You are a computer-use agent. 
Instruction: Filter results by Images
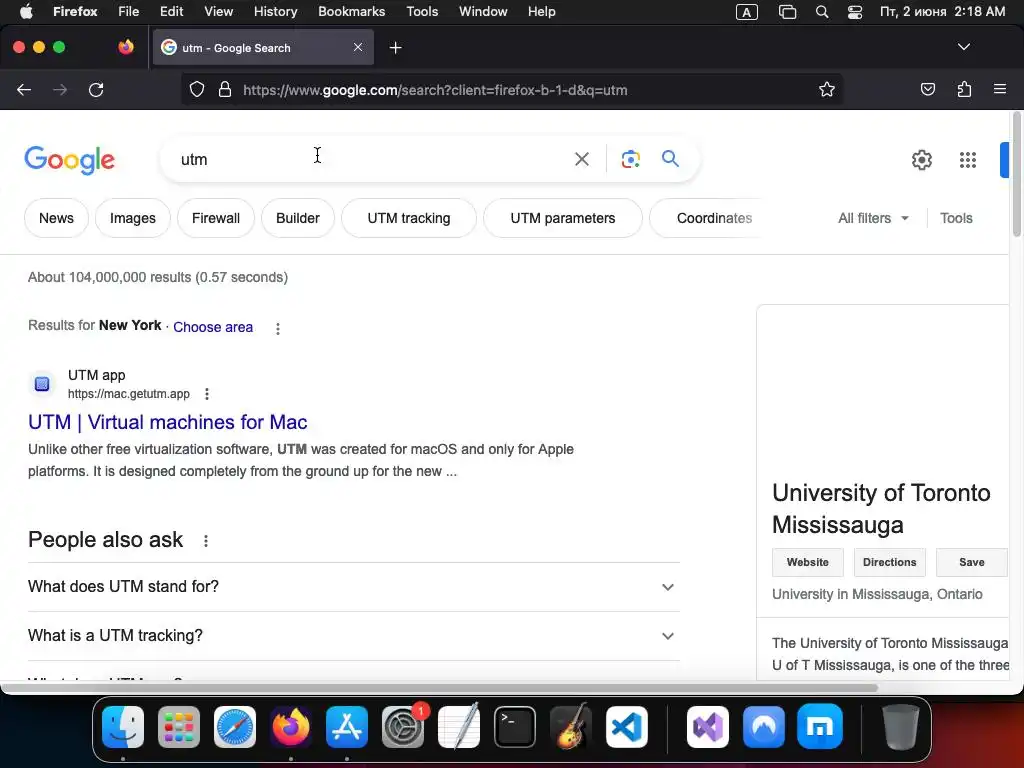click(133, 218)
